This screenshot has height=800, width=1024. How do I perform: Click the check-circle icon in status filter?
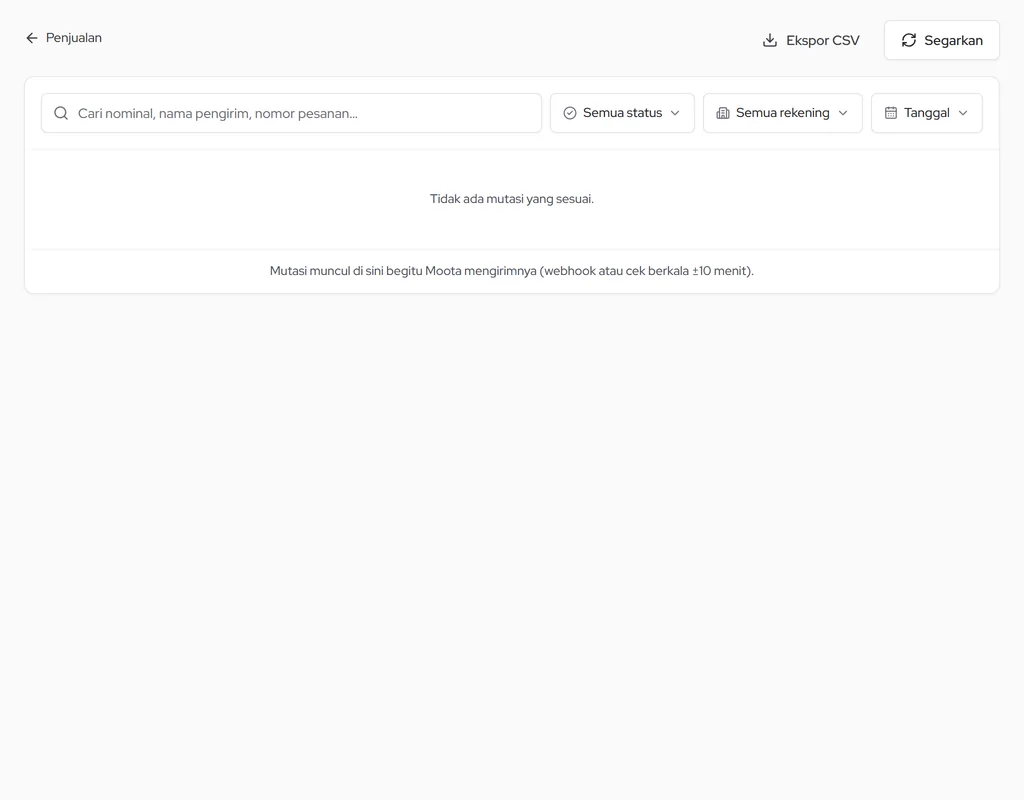coord(569,113)
